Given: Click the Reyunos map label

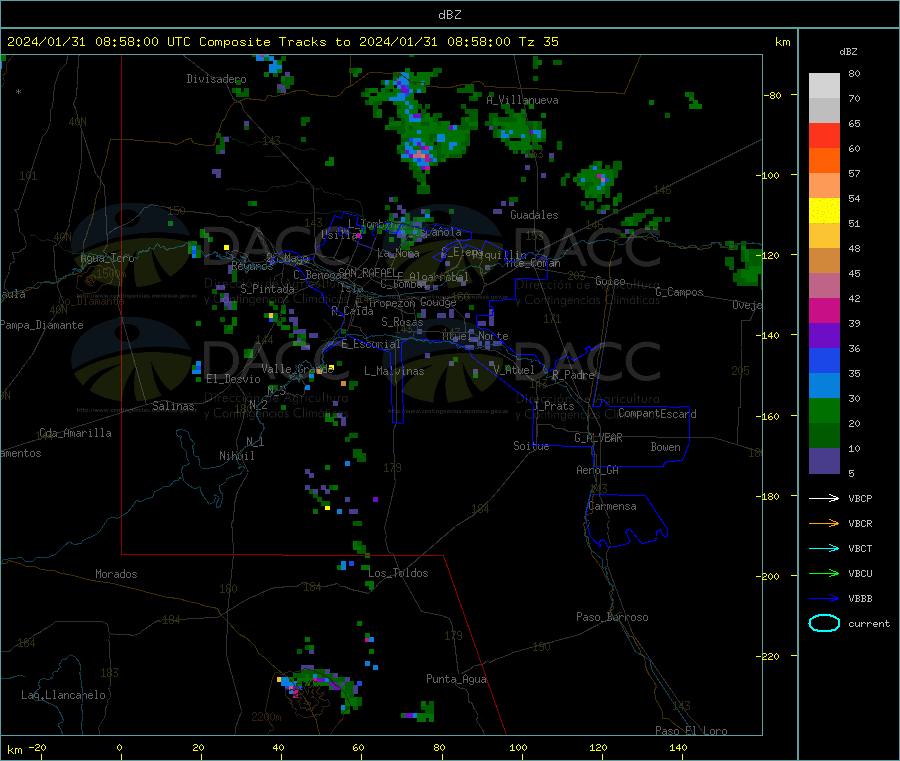Looking at the screenshot, I should point(252,266).
